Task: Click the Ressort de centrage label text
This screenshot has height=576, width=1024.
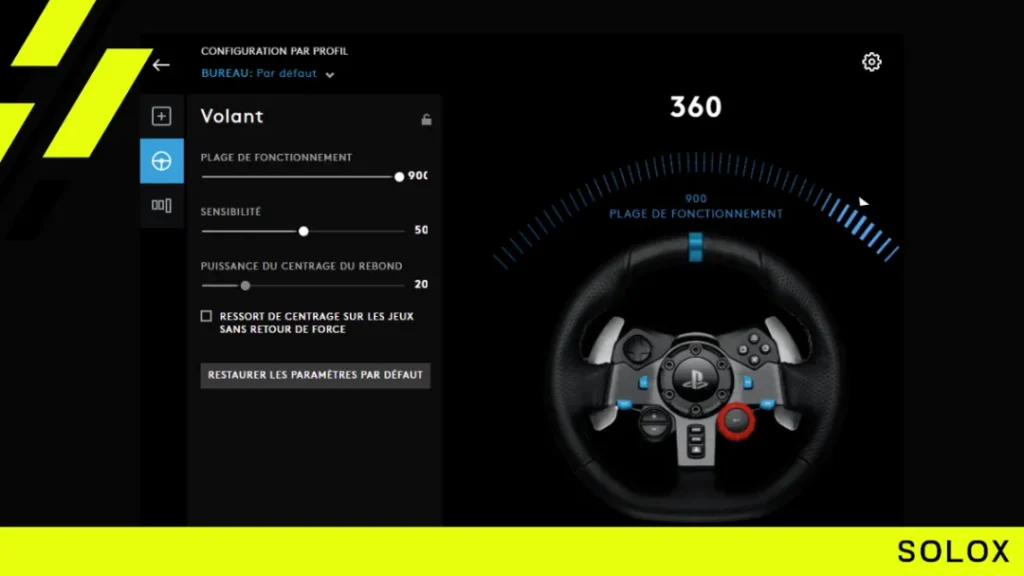Action: pyautogui.click(x=317, y=323)
